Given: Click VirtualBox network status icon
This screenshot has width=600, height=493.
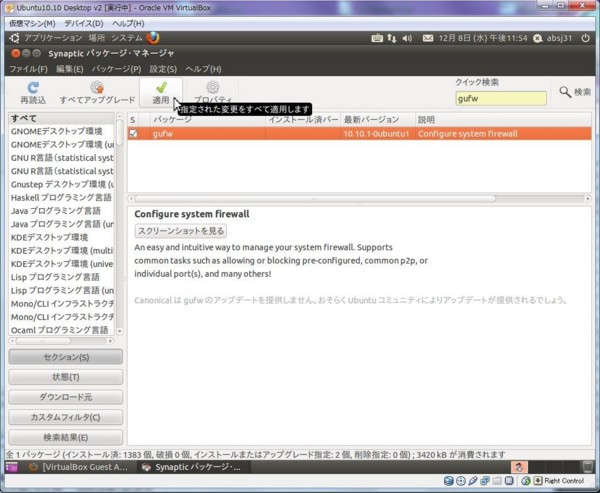Looking at the screenshot, I should click(x=485, y=481).
